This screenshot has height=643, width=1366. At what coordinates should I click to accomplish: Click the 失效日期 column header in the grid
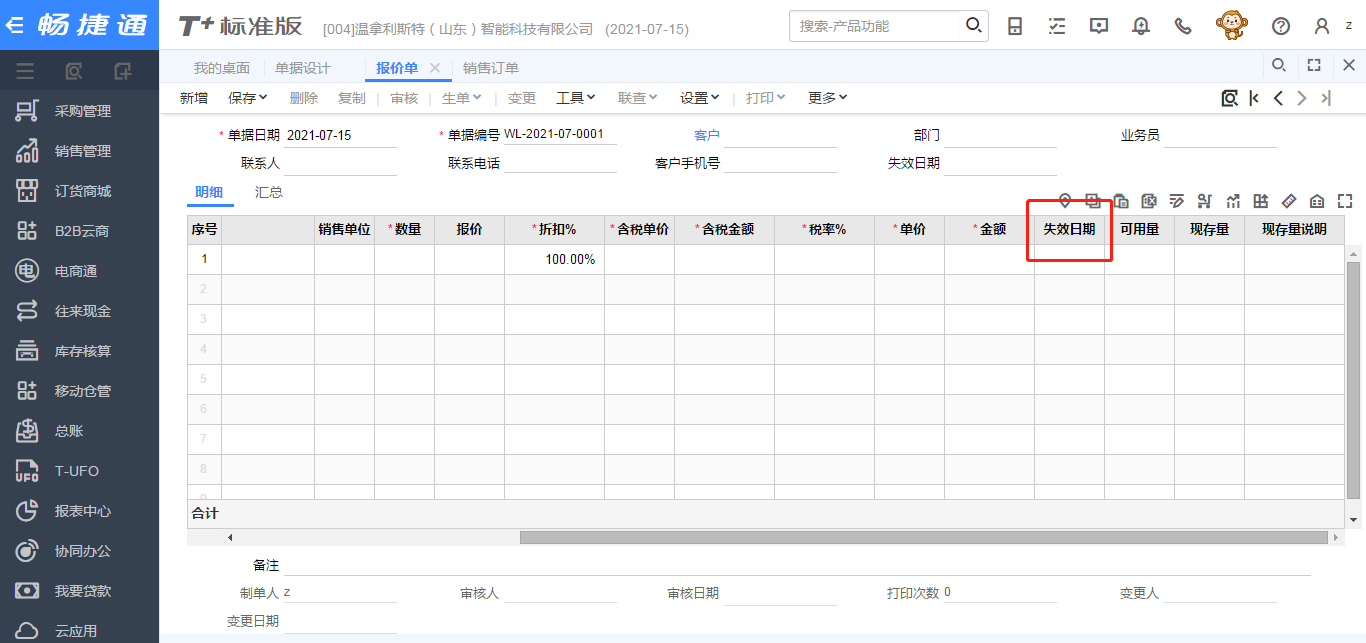coord(1069,229)
